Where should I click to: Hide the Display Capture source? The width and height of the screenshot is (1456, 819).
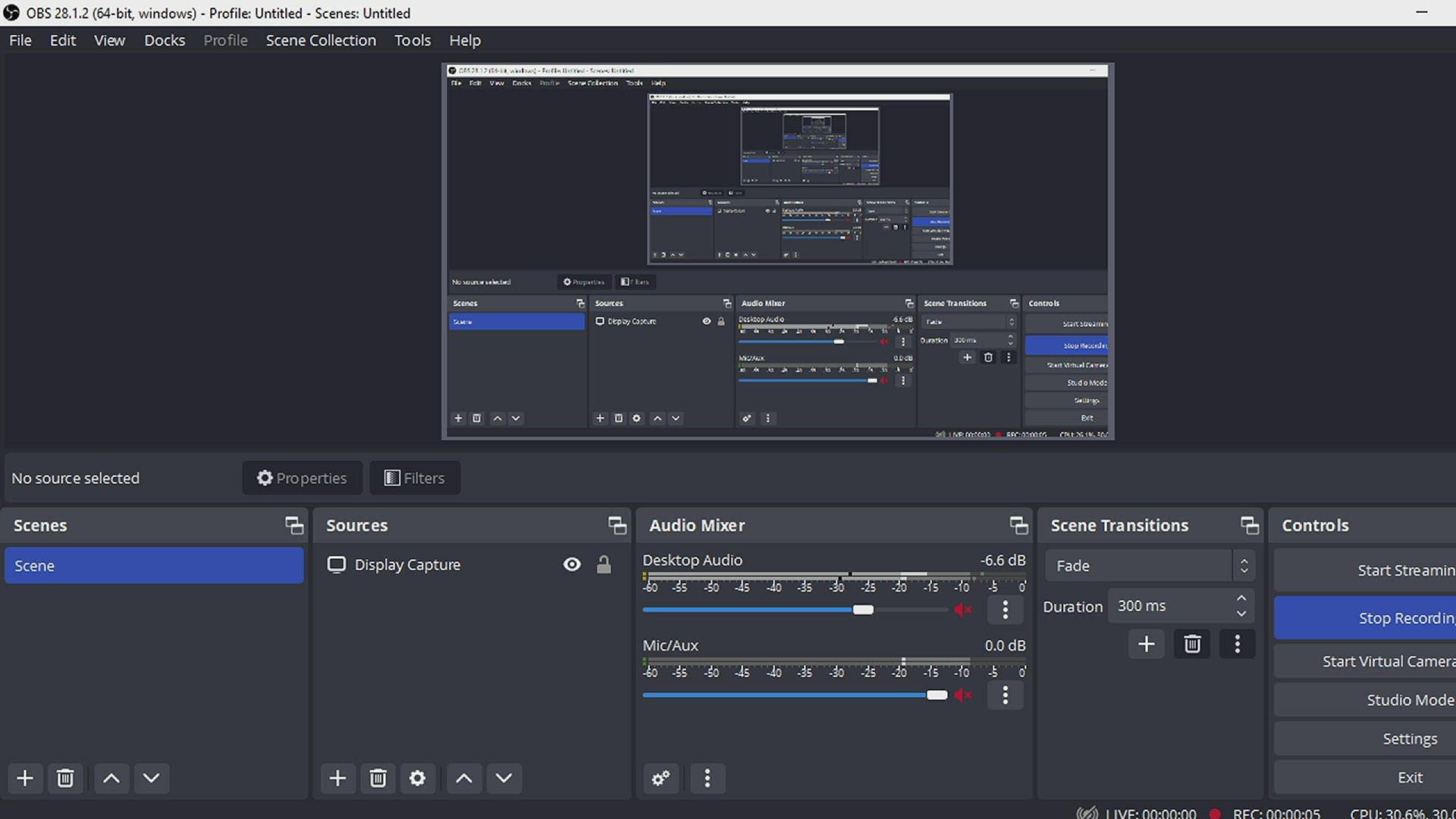coord(572,564)
